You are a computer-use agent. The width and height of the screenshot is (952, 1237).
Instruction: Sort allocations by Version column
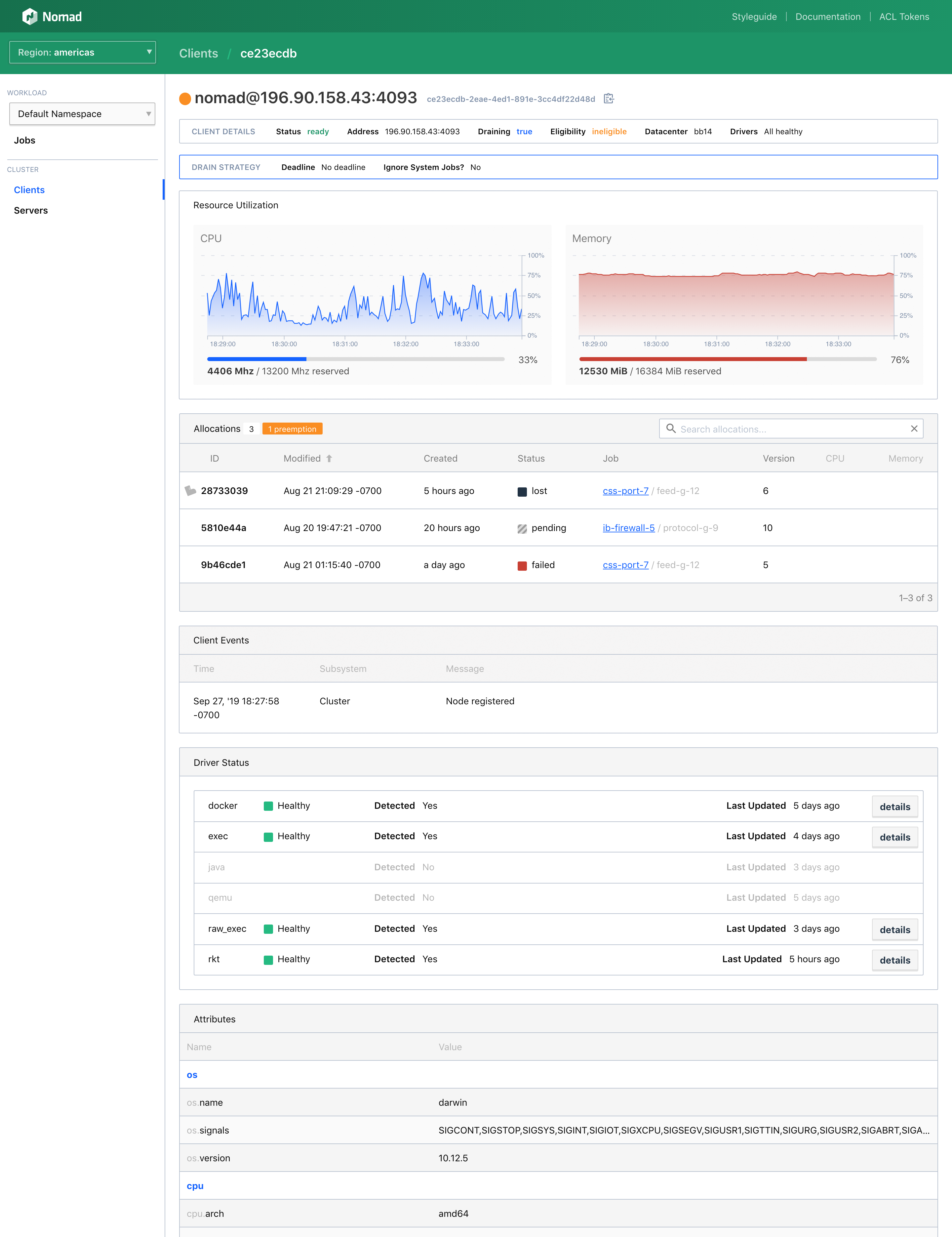(x=778, y=458)
